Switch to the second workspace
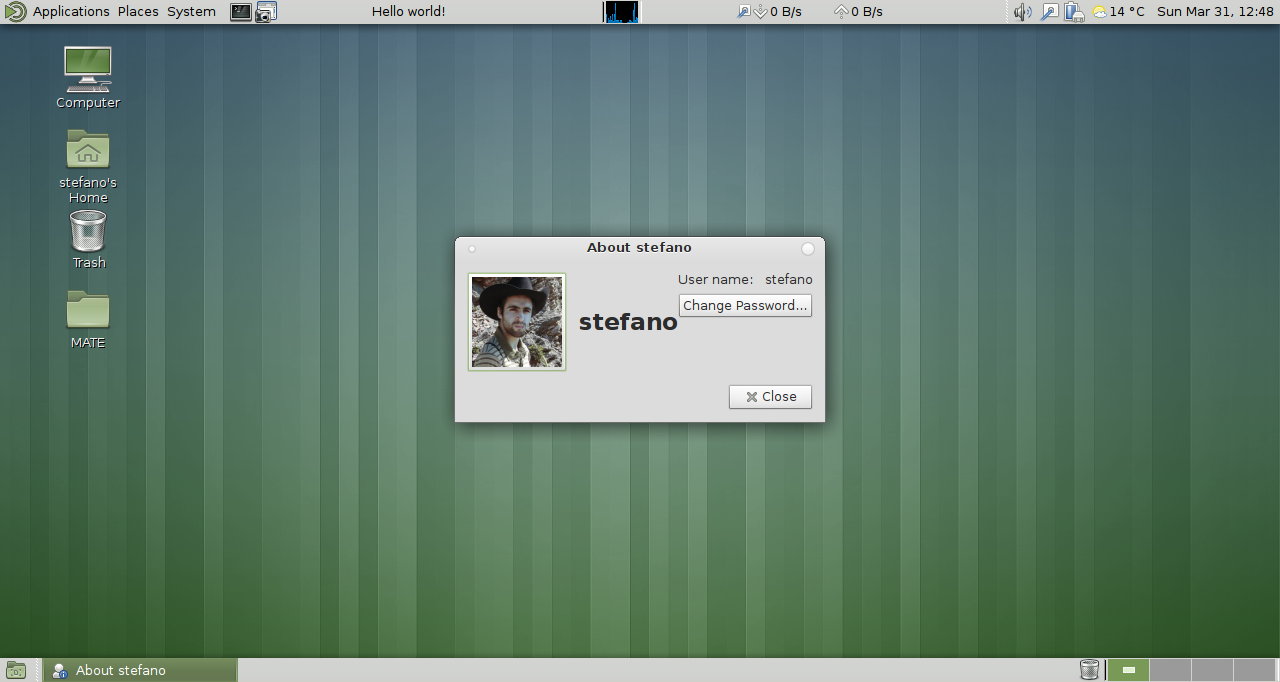This screenshot has height=682, width=1280. 1170,670
